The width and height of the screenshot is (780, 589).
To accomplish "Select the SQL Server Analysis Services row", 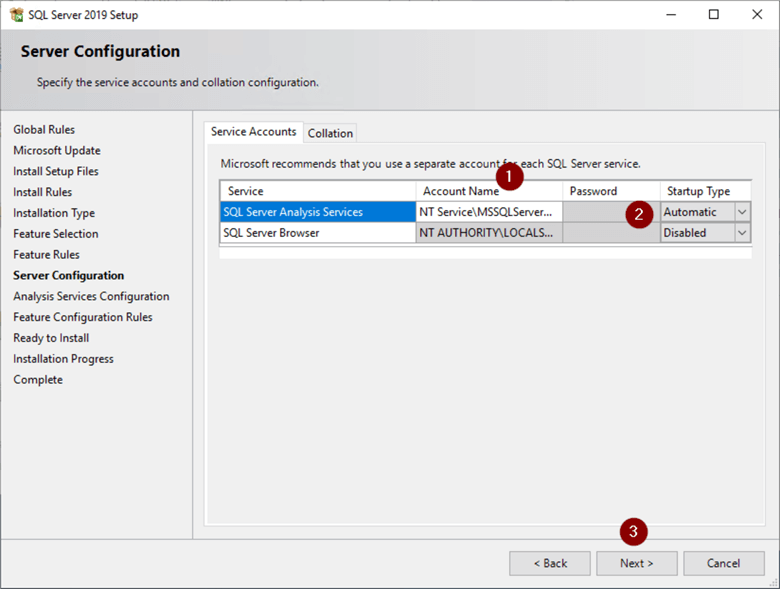I will click(317, 212).
